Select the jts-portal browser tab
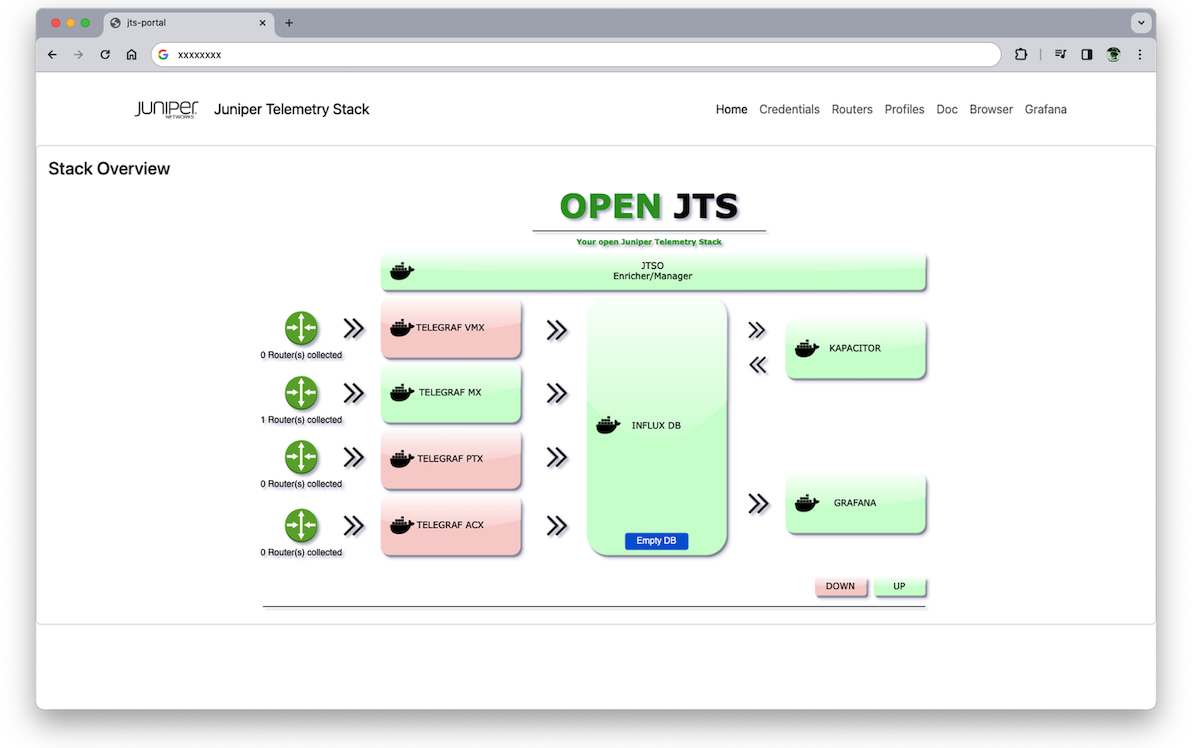The image size is (1200, 748). [186, 23]
